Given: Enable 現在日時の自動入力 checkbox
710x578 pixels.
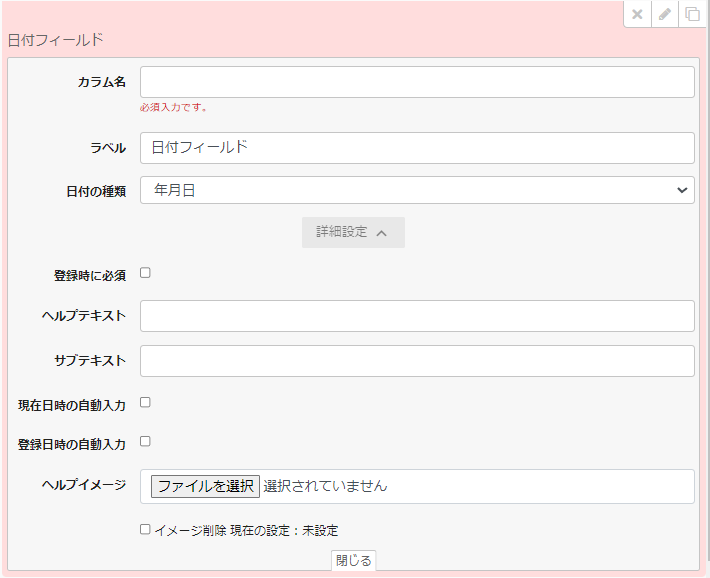Looking at the screenshot, I should pyautogui.click(x=145, y=403).
